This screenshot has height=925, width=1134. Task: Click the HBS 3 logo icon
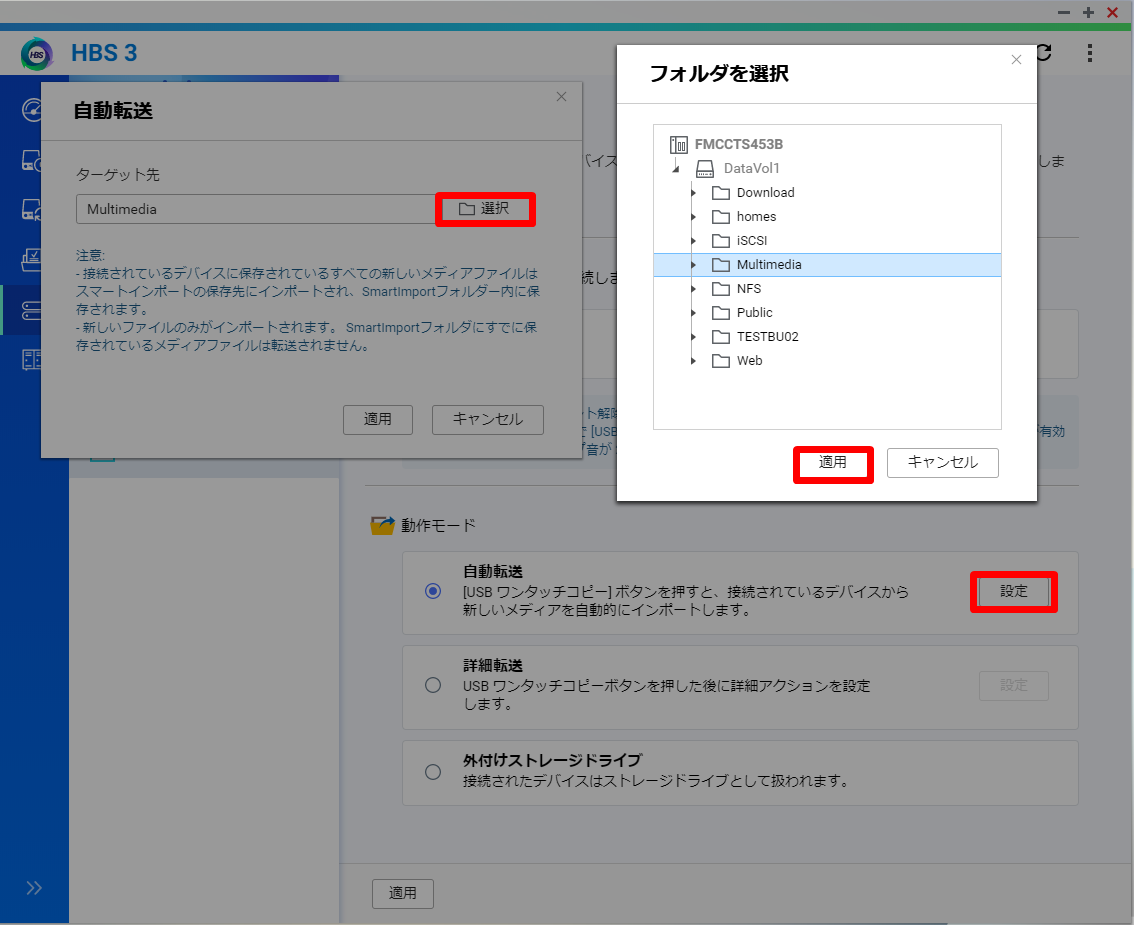37,54
